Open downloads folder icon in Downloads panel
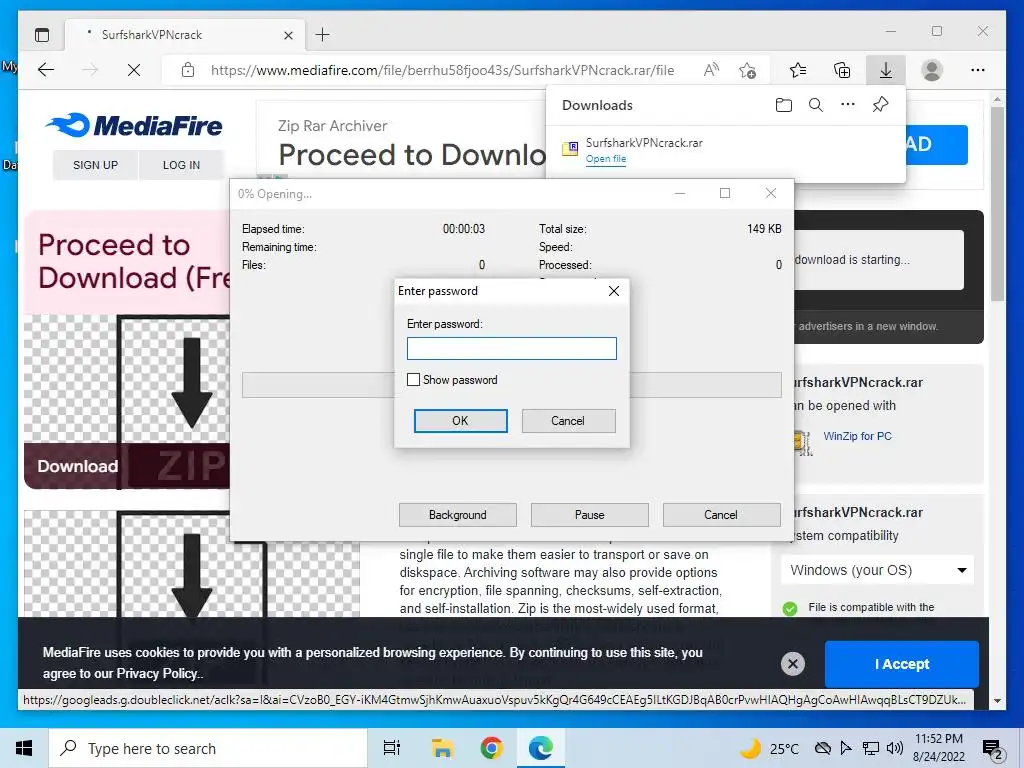Image resolution: width=1024 pixels, height=768 pixels. [x=784, y=105]
